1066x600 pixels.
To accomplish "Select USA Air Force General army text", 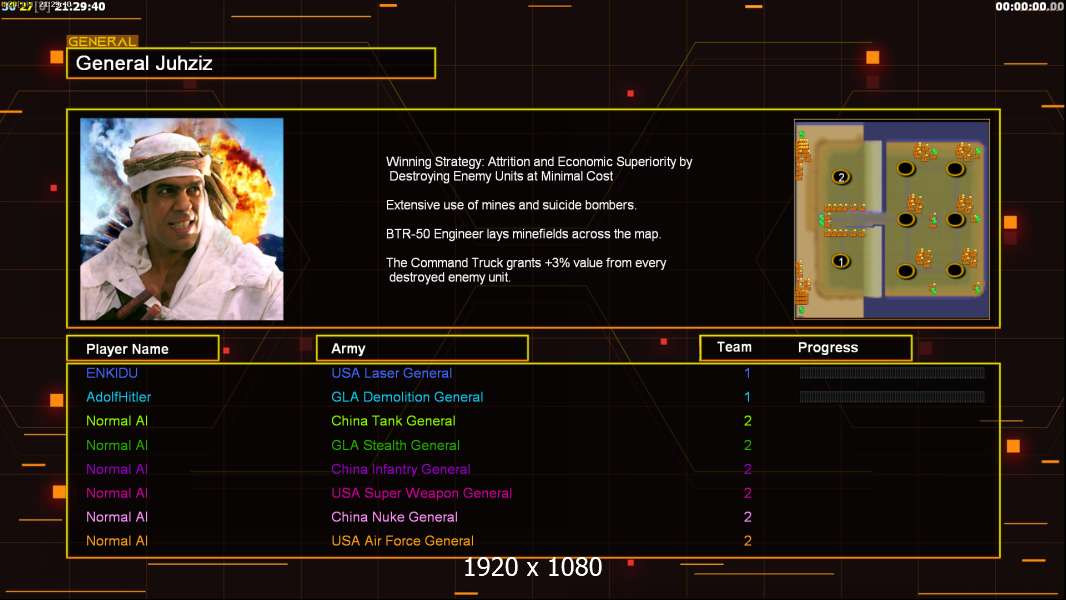I will click(402, 541).
